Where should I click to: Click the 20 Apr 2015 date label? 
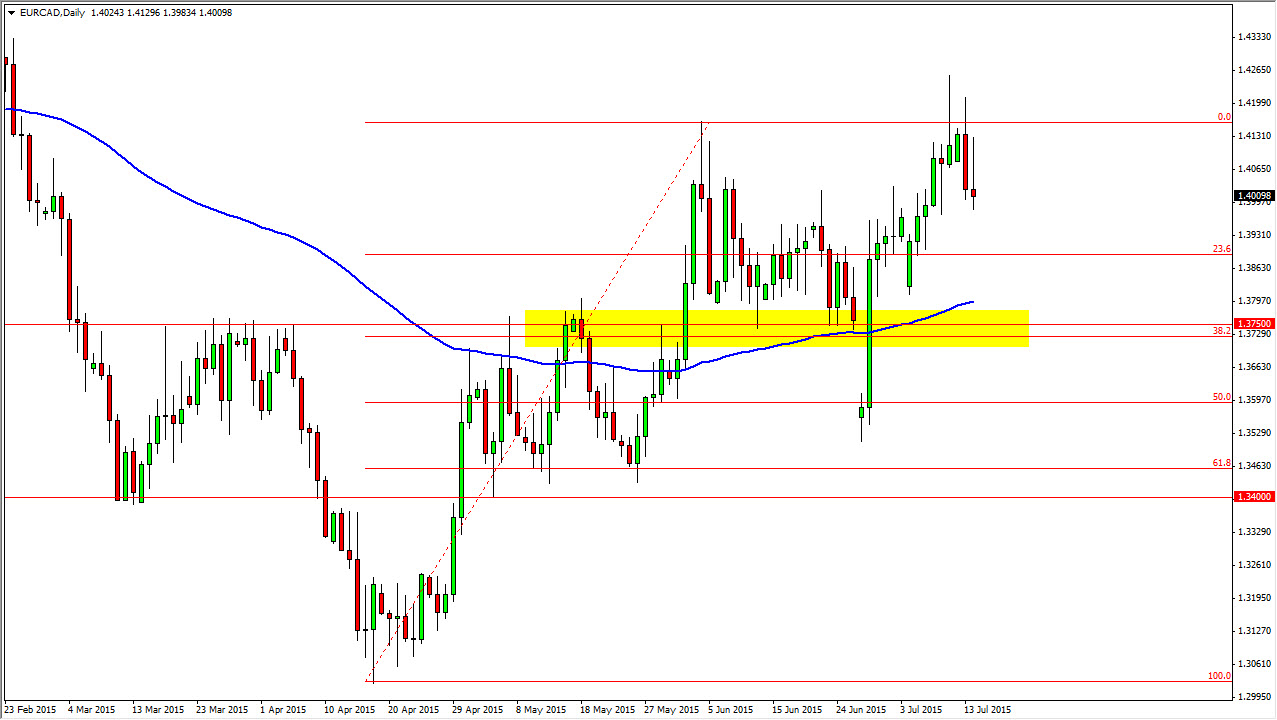(x=415, y=710)
